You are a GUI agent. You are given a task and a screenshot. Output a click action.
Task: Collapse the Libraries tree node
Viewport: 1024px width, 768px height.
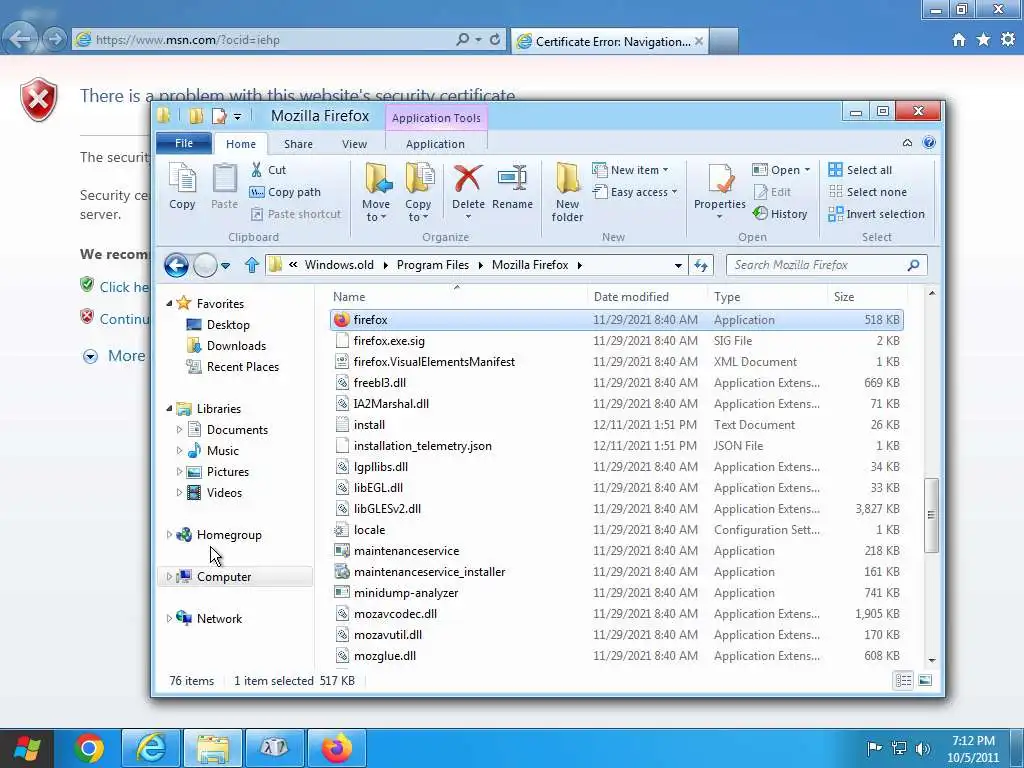point(169,409)
